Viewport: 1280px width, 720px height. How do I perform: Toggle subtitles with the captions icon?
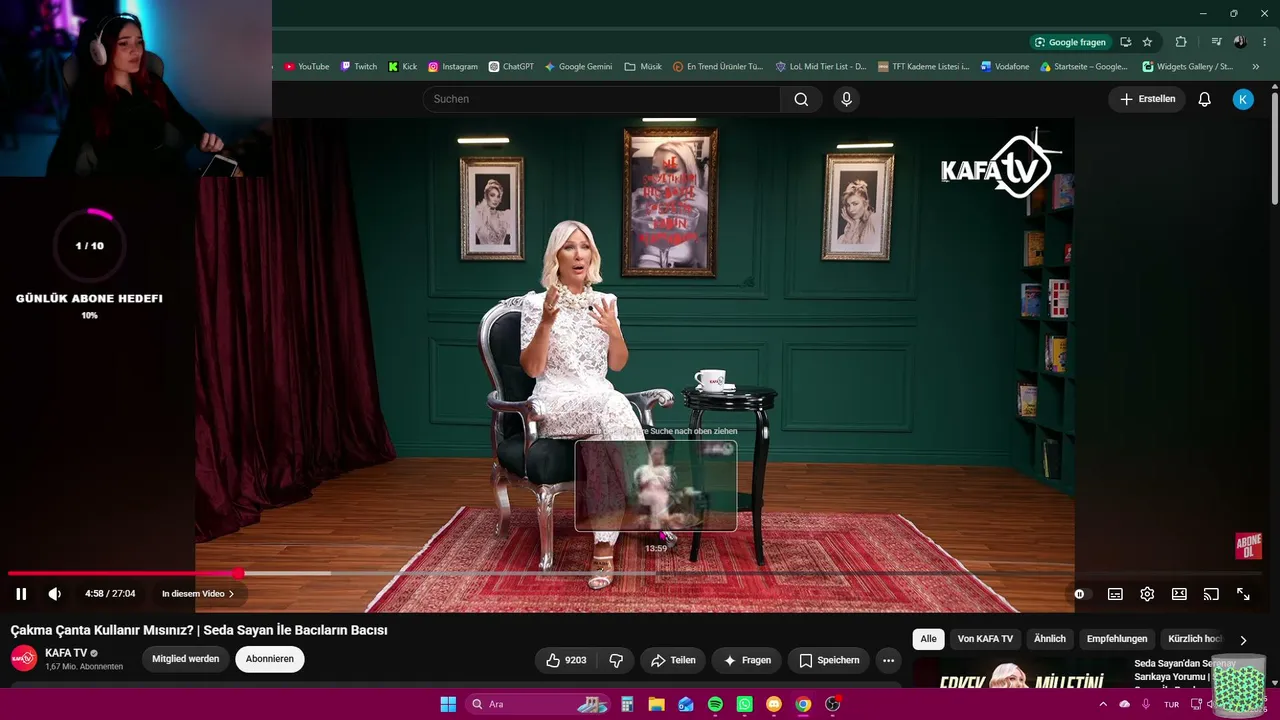point(1115,594)
